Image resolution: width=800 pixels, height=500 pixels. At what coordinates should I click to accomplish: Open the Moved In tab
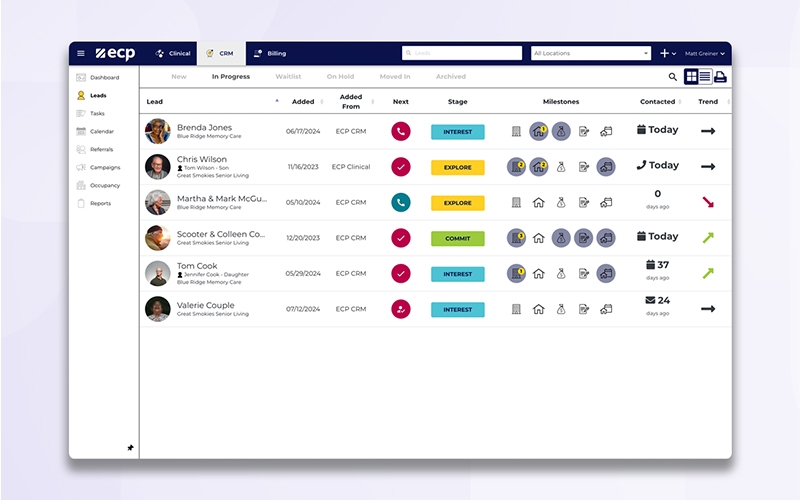395,77
